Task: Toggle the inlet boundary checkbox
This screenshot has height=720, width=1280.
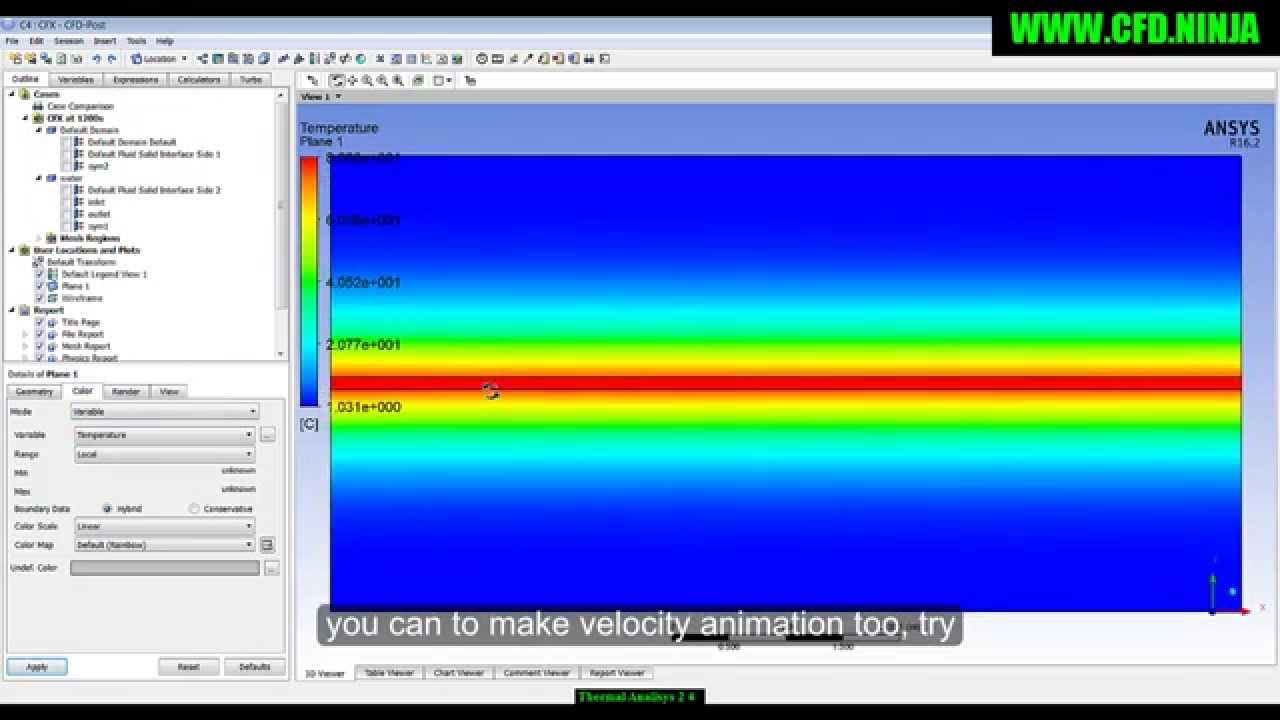Action: pyautogui.click(x=66, y=202)
